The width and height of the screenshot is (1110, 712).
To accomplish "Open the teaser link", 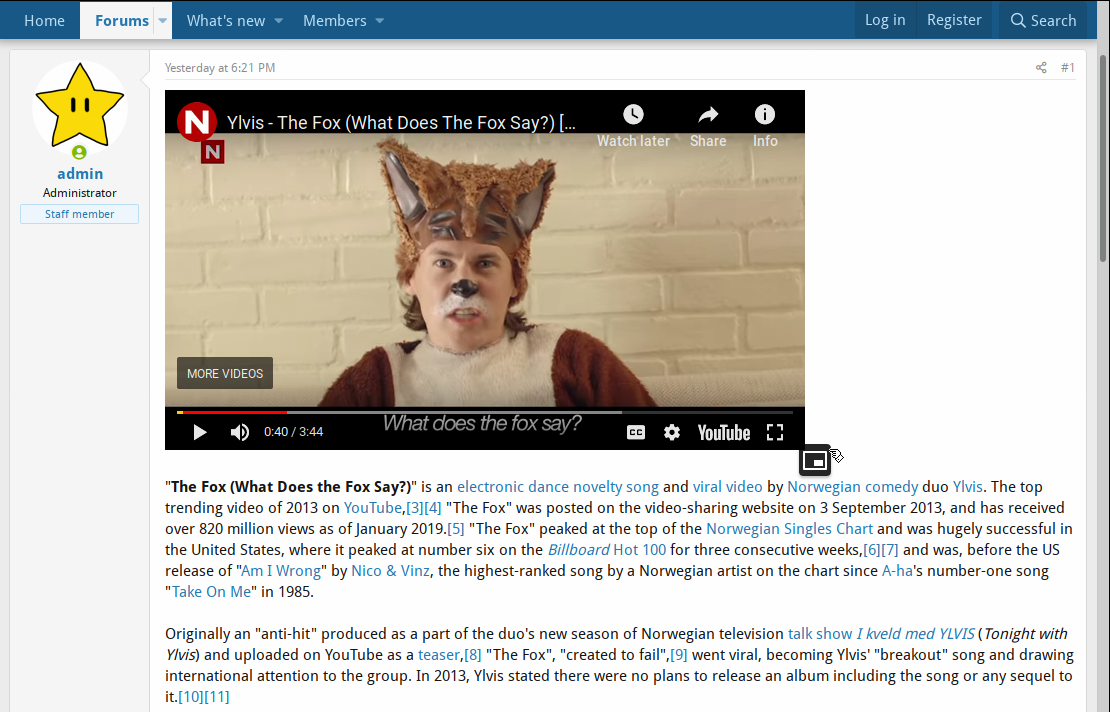I will pos(439,655).
